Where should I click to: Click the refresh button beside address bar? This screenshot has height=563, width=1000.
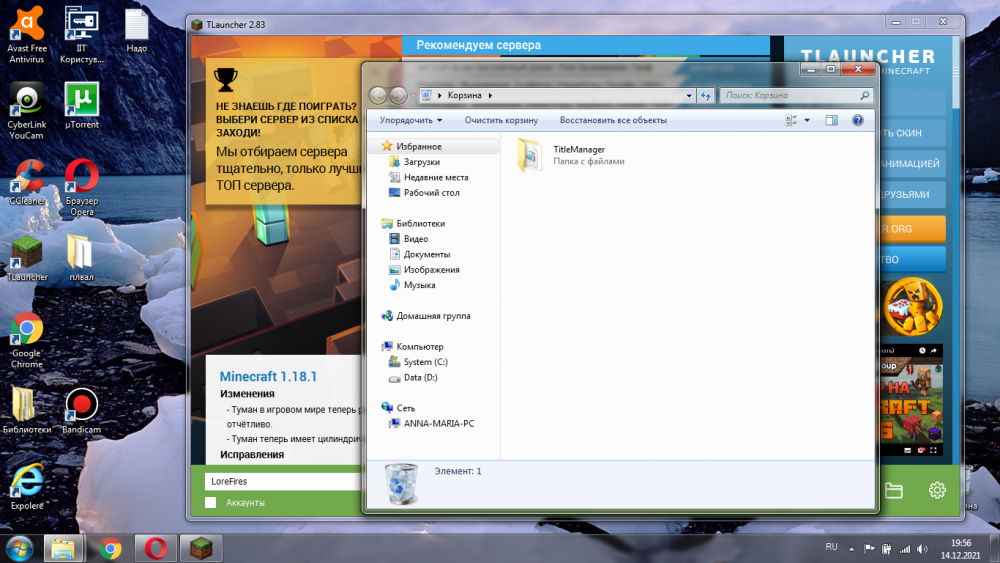pos(705,95)
